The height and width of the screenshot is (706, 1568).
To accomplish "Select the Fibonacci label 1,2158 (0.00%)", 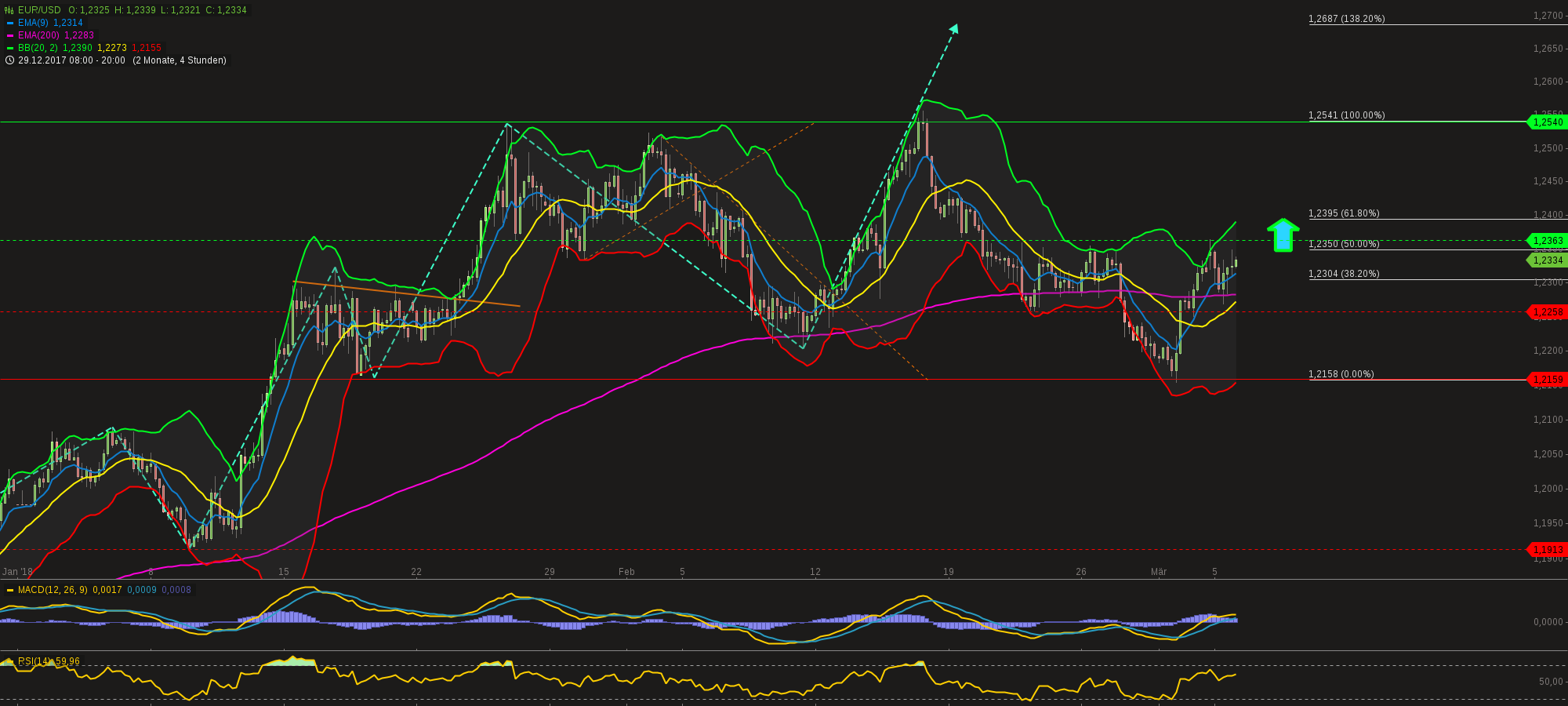I will coord(1341,374).
